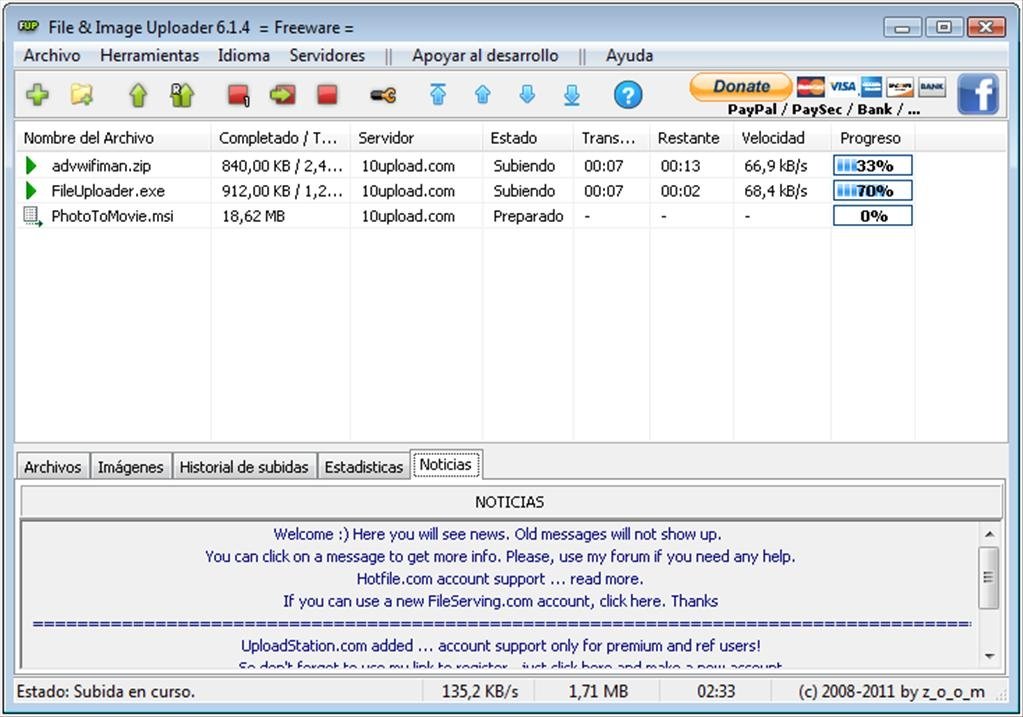Switch to the Estadisticas tab
Viewport: 1023px width, 717px height.
[x=363, y=467]
